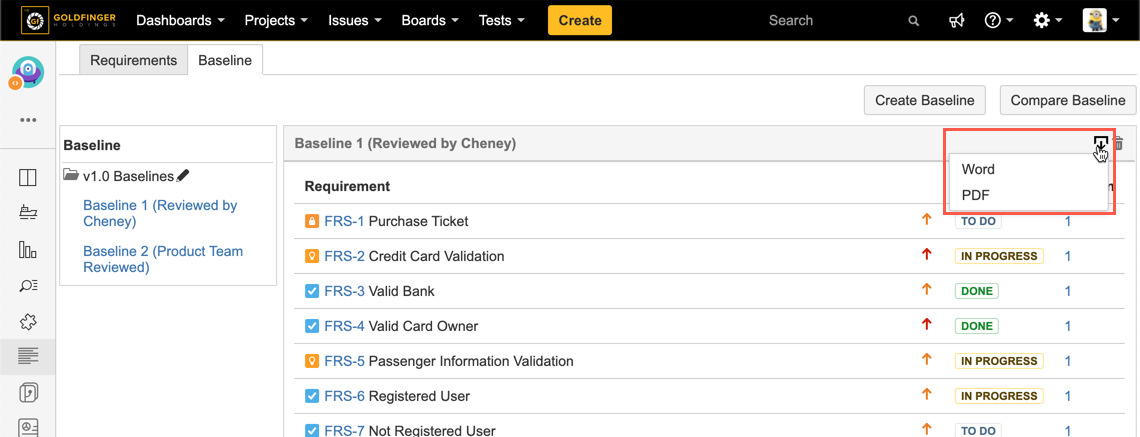Expand the Dashboards dropdown menu

tap(180, 21)
